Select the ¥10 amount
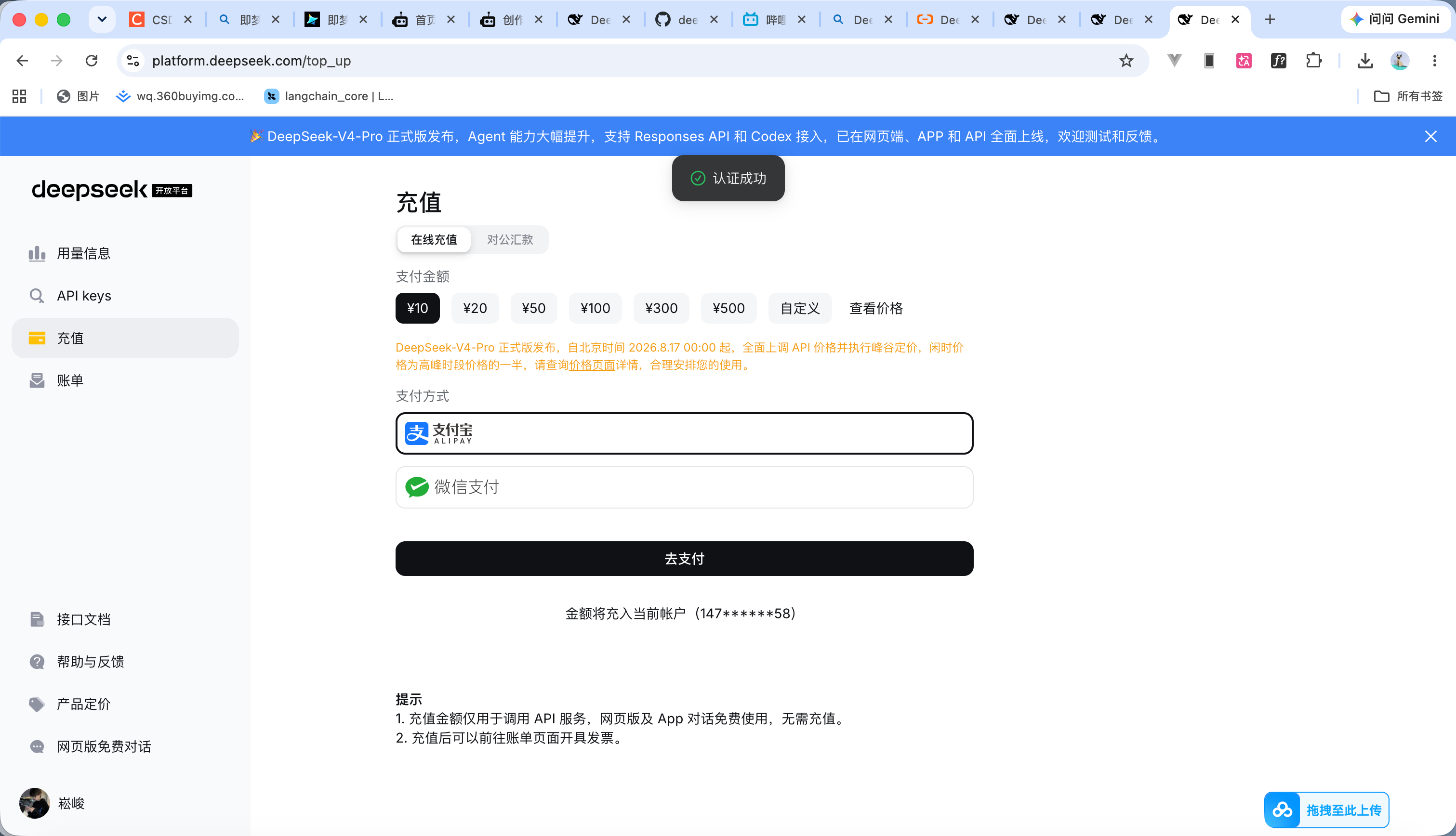Image resolution: width=1456 pixels, height=836 pixels. [x=417, y=308]
